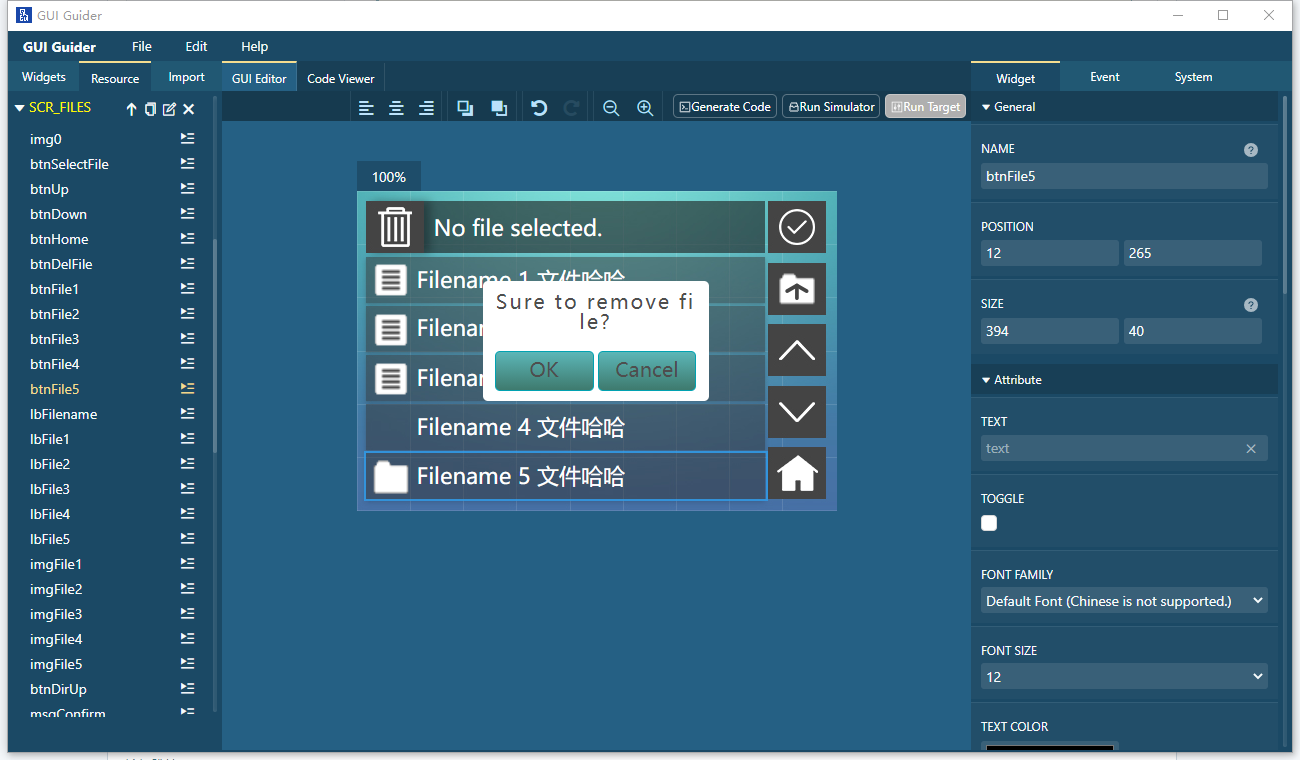Click the widget list icon beside btnFile3
This screenshot has height=760, width=1300.
click(187, 338)
